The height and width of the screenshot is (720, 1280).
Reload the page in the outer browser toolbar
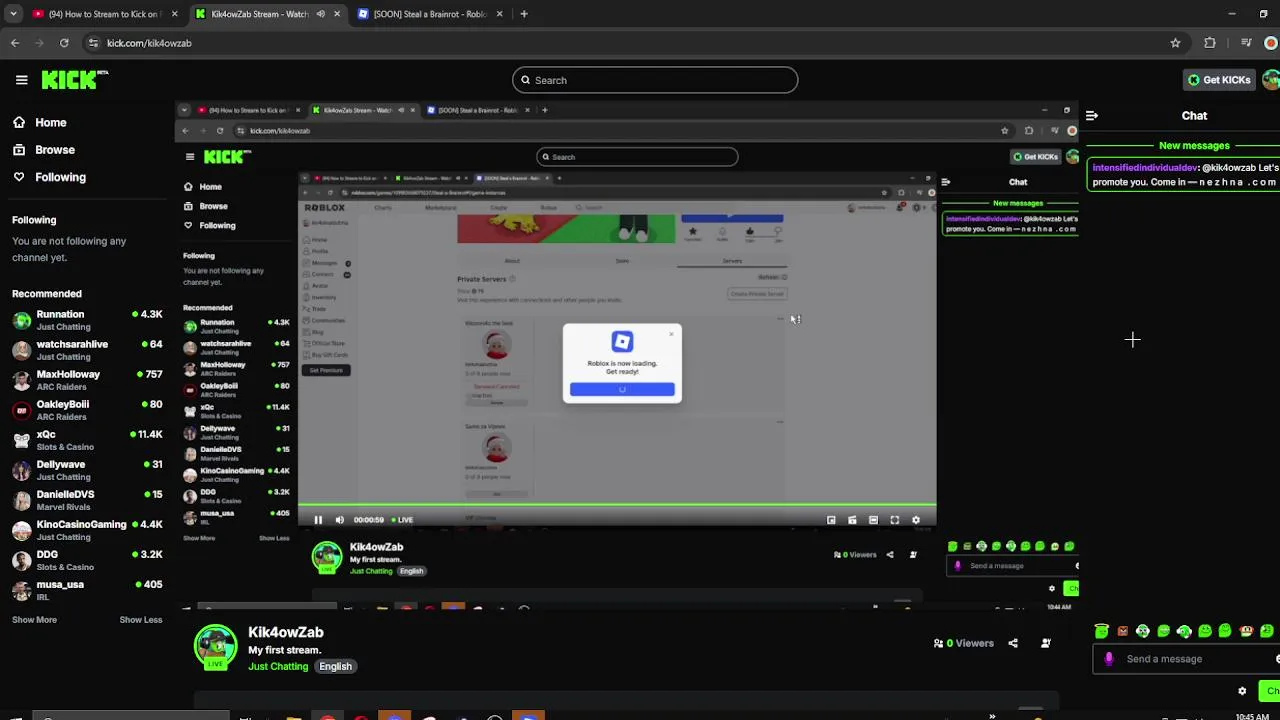tap(64, 43)
